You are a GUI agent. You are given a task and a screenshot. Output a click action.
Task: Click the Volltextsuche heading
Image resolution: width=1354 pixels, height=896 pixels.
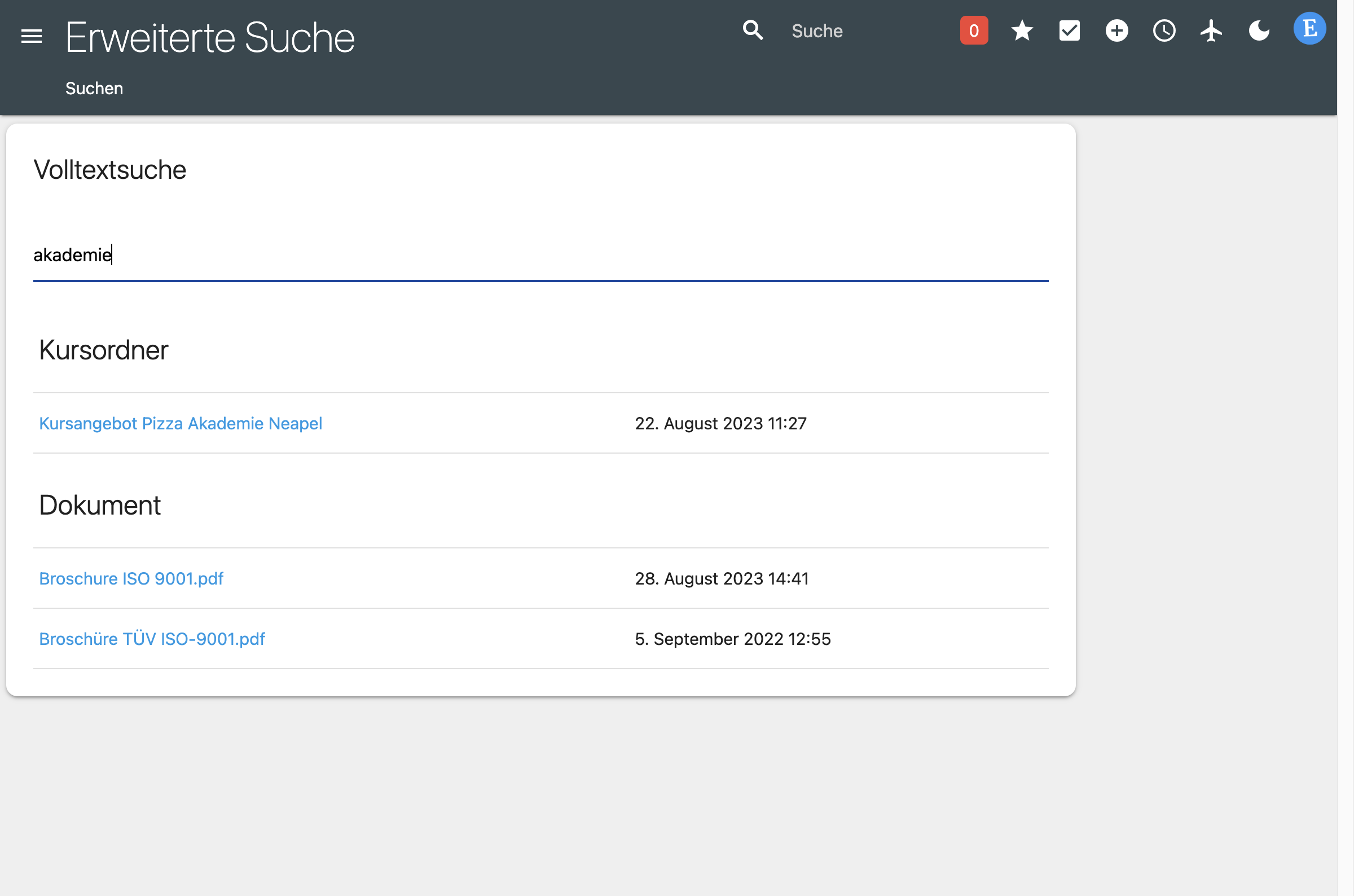tap(109, 170)
